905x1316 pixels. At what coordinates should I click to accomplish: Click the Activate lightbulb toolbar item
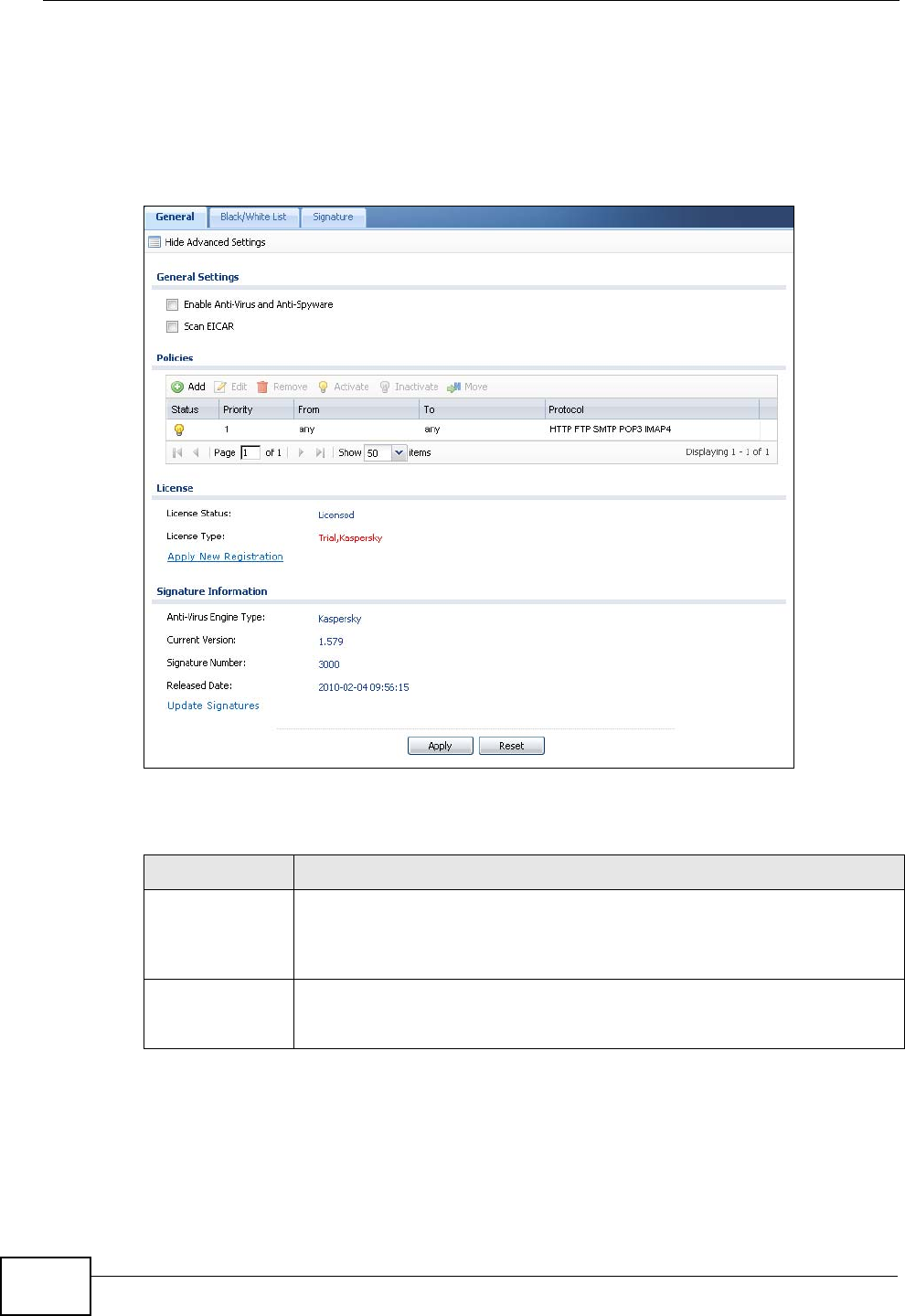[343, 387]
